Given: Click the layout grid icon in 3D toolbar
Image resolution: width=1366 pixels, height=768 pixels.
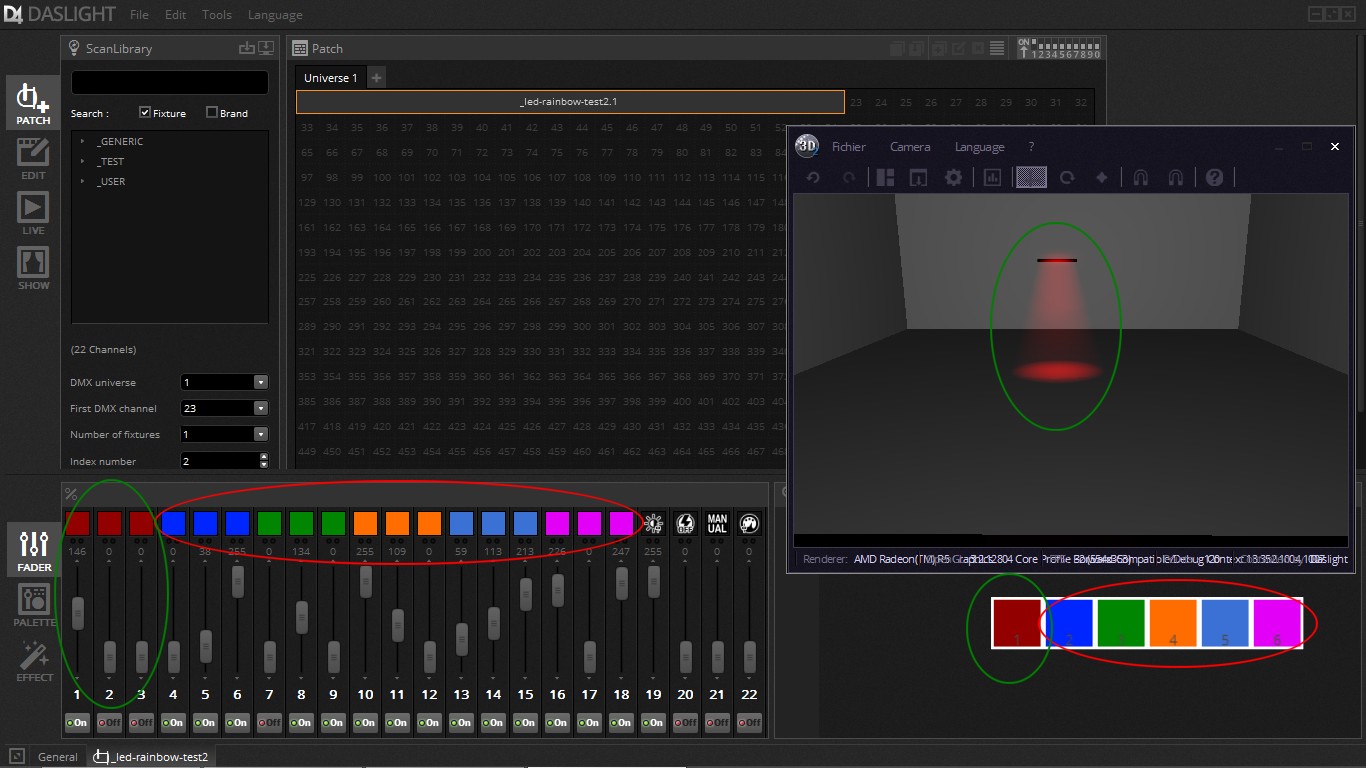Looking at the screenshot, I should (x=886, y=177).
